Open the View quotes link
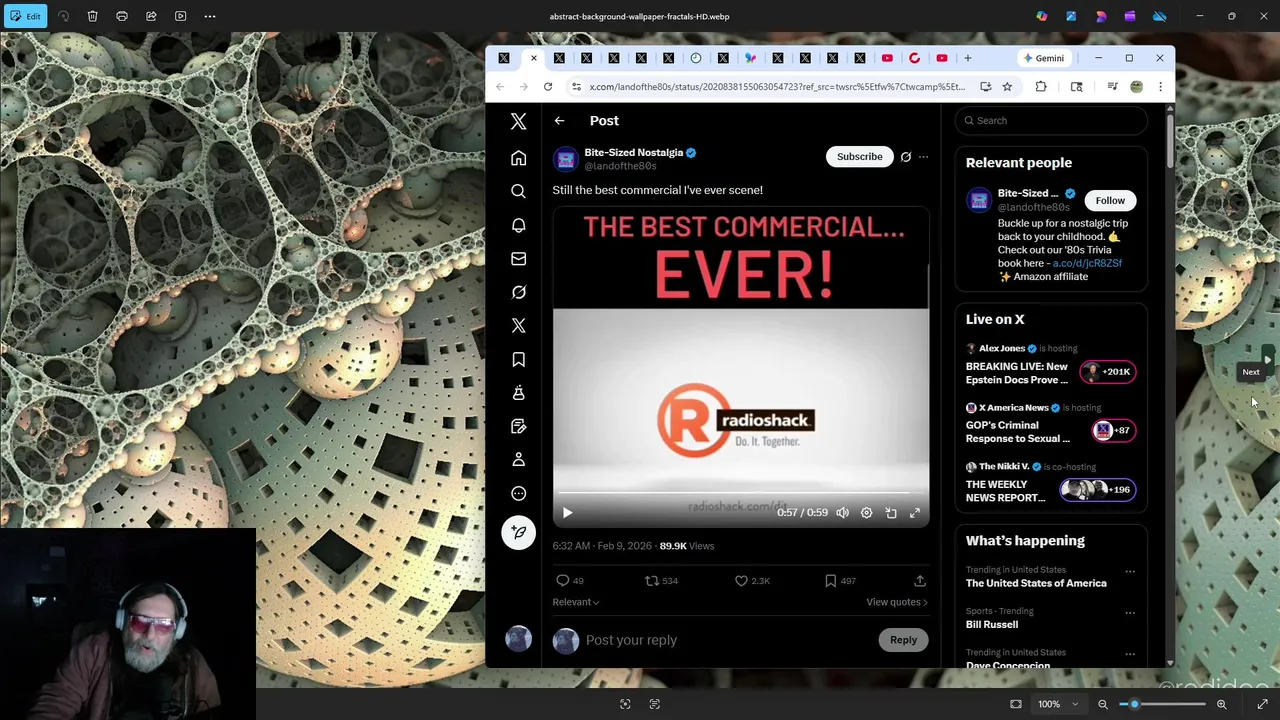 pyautogui.click(x=897, y=602)
